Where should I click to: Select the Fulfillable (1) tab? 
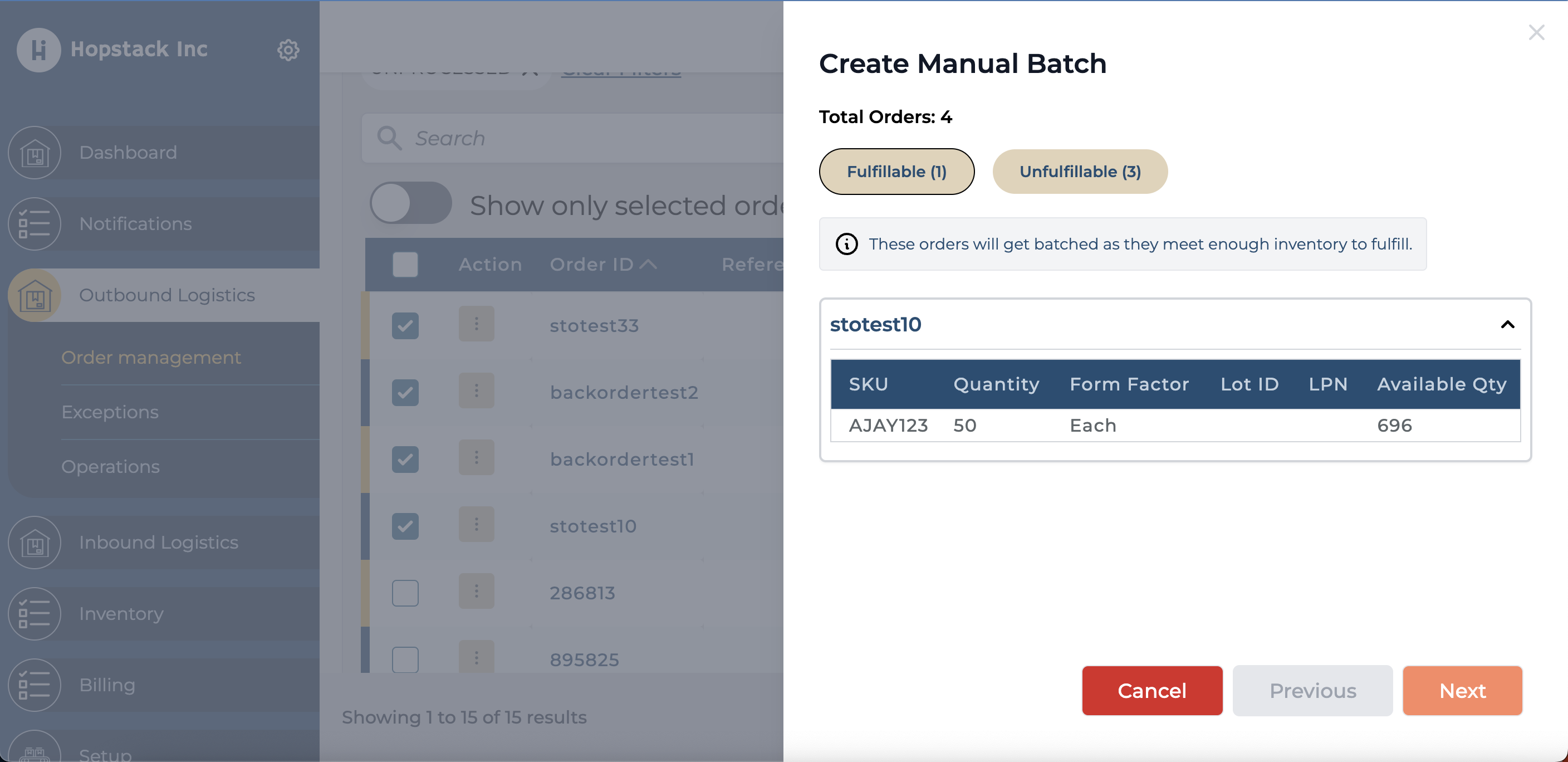point(896,172)
